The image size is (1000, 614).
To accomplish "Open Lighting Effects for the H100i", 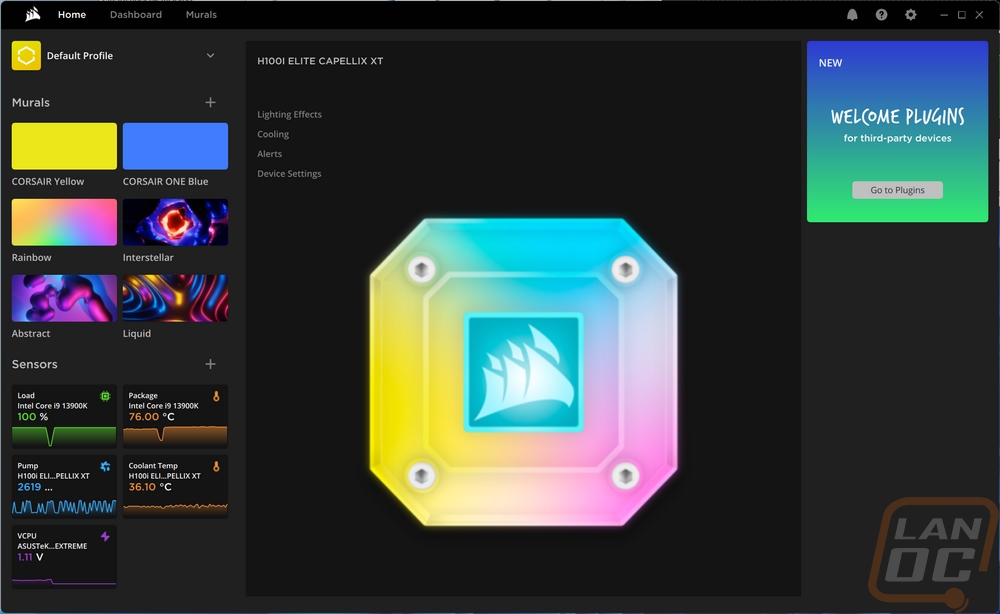I will [x=290, y=114].
